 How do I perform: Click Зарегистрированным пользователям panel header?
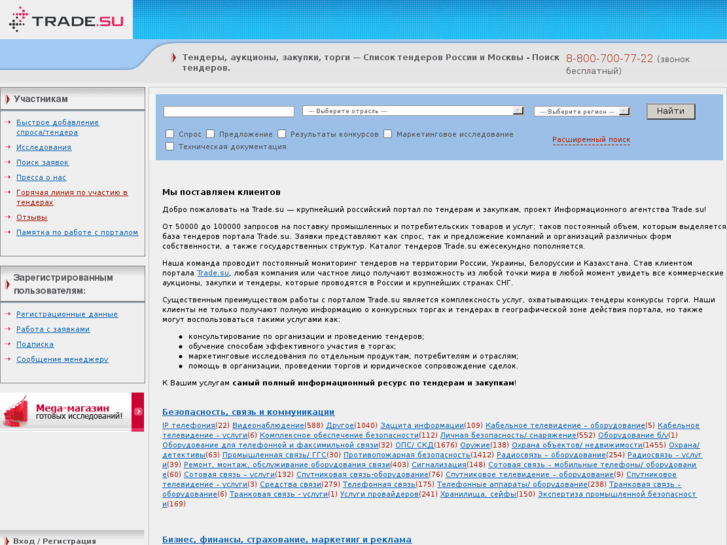pos(73,284)
